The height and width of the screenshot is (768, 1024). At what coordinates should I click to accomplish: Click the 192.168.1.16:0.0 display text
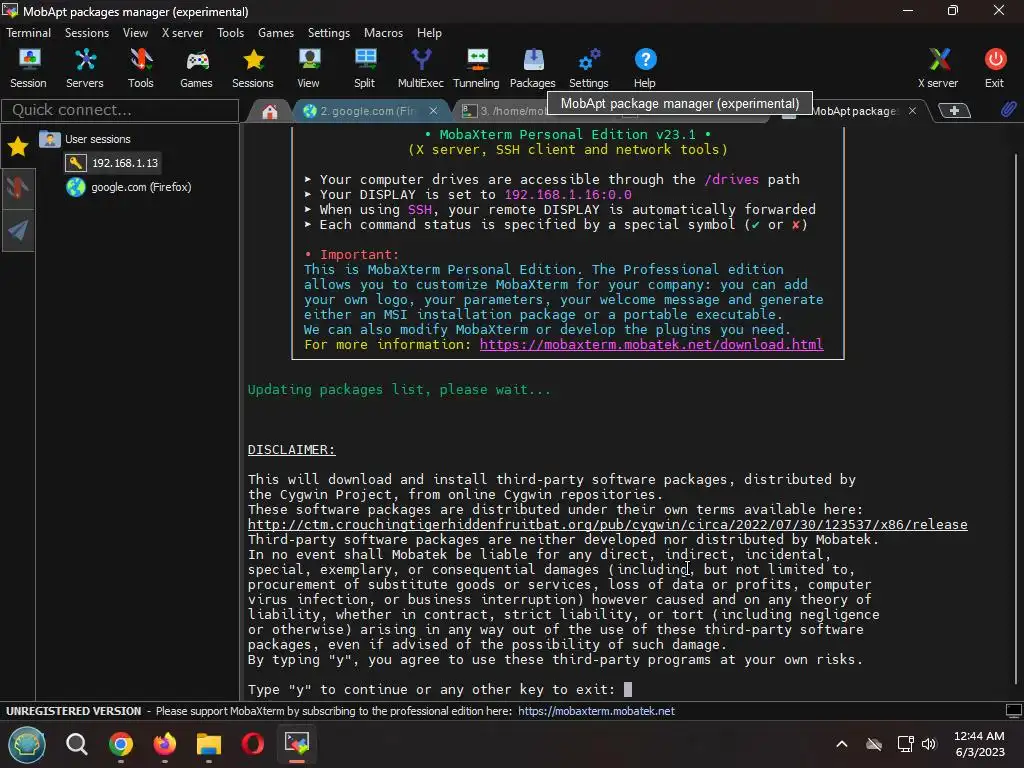click(568, 194)
